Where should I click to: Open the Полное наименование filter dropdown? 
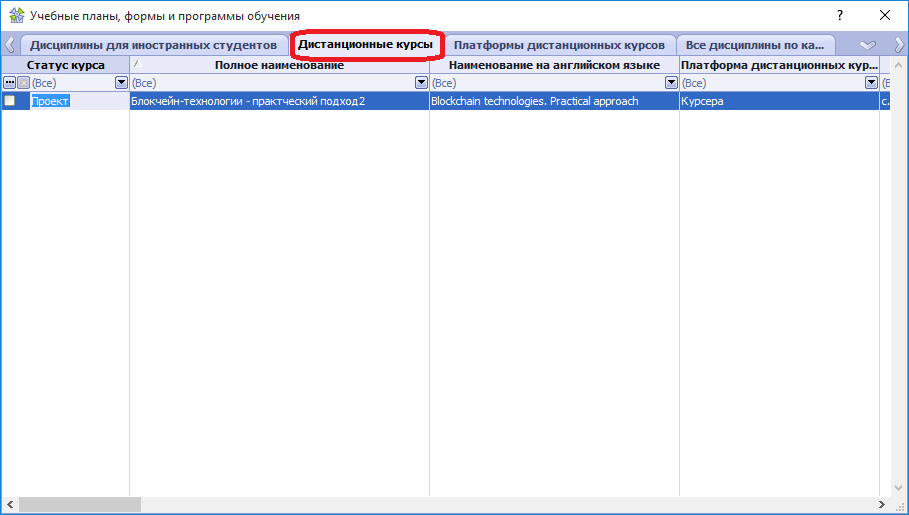pos(421,83)
